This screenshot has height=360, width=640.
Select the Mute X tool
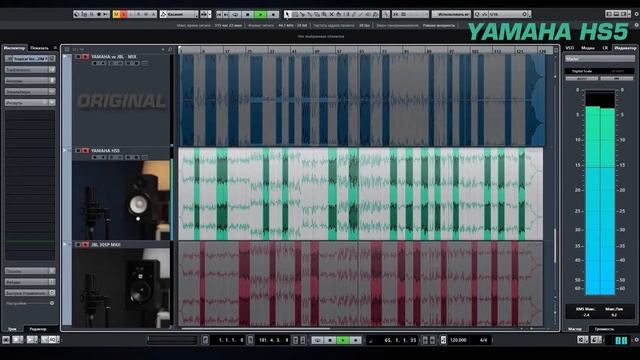coord(332,14)
